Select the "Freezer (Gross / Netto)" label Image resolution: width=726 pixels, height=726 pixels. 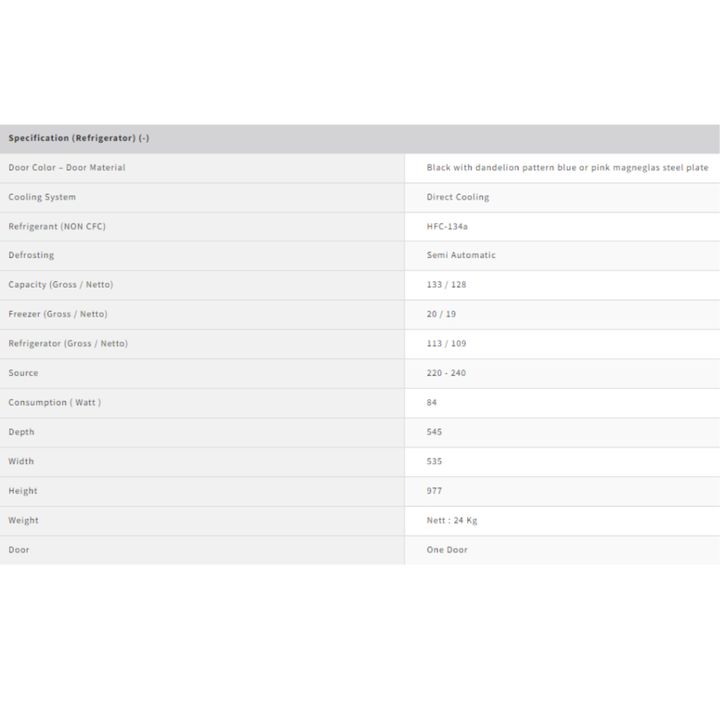point(57,314)
